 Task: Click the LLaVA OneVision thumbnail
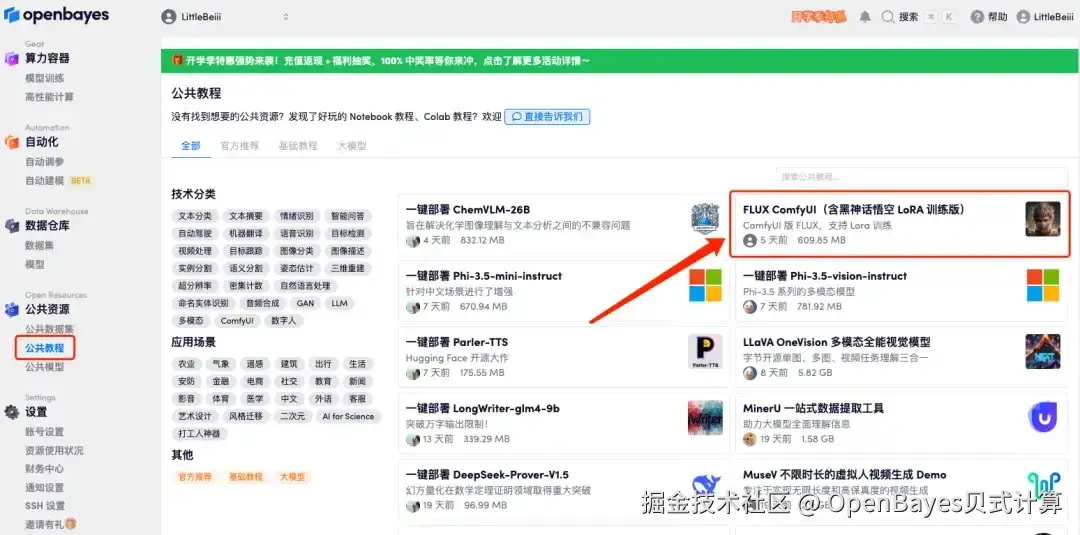pos(1043,351)
